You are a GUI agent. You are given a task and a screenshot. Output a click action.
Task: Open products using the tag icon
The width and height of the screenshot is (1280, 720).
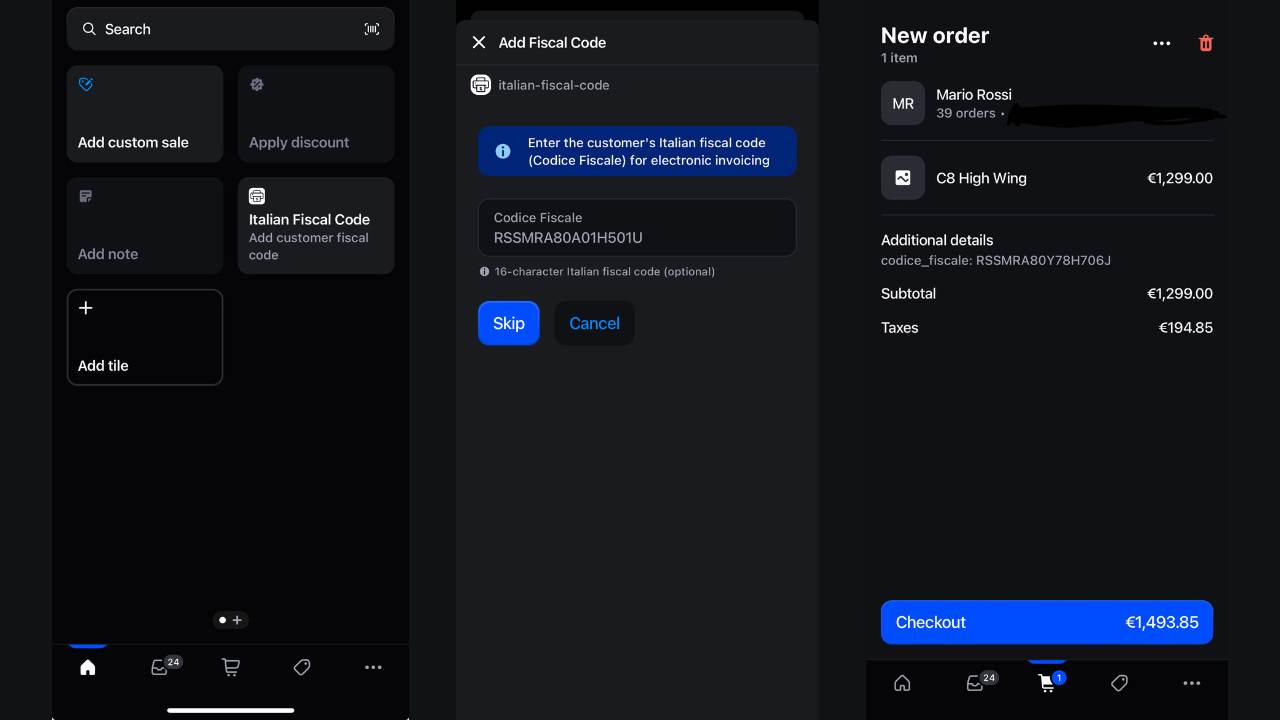click(x=301, y=667)
